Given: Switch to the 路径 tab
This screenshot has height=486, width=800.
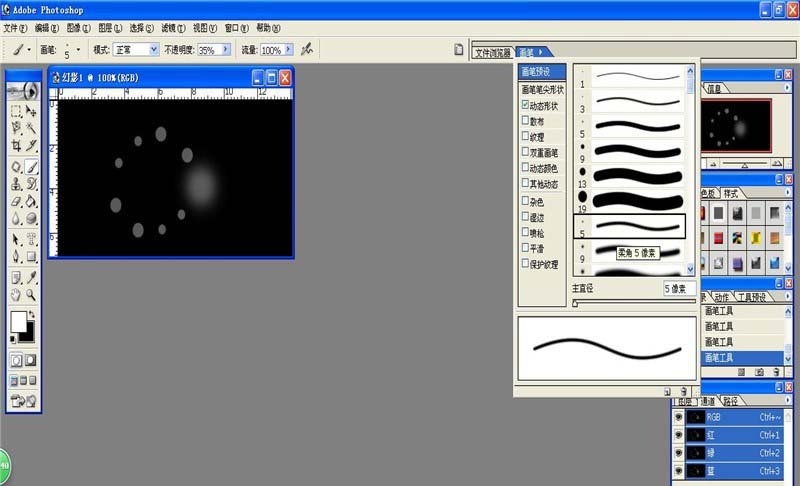Looking at the screenshot, I should 730,401.
